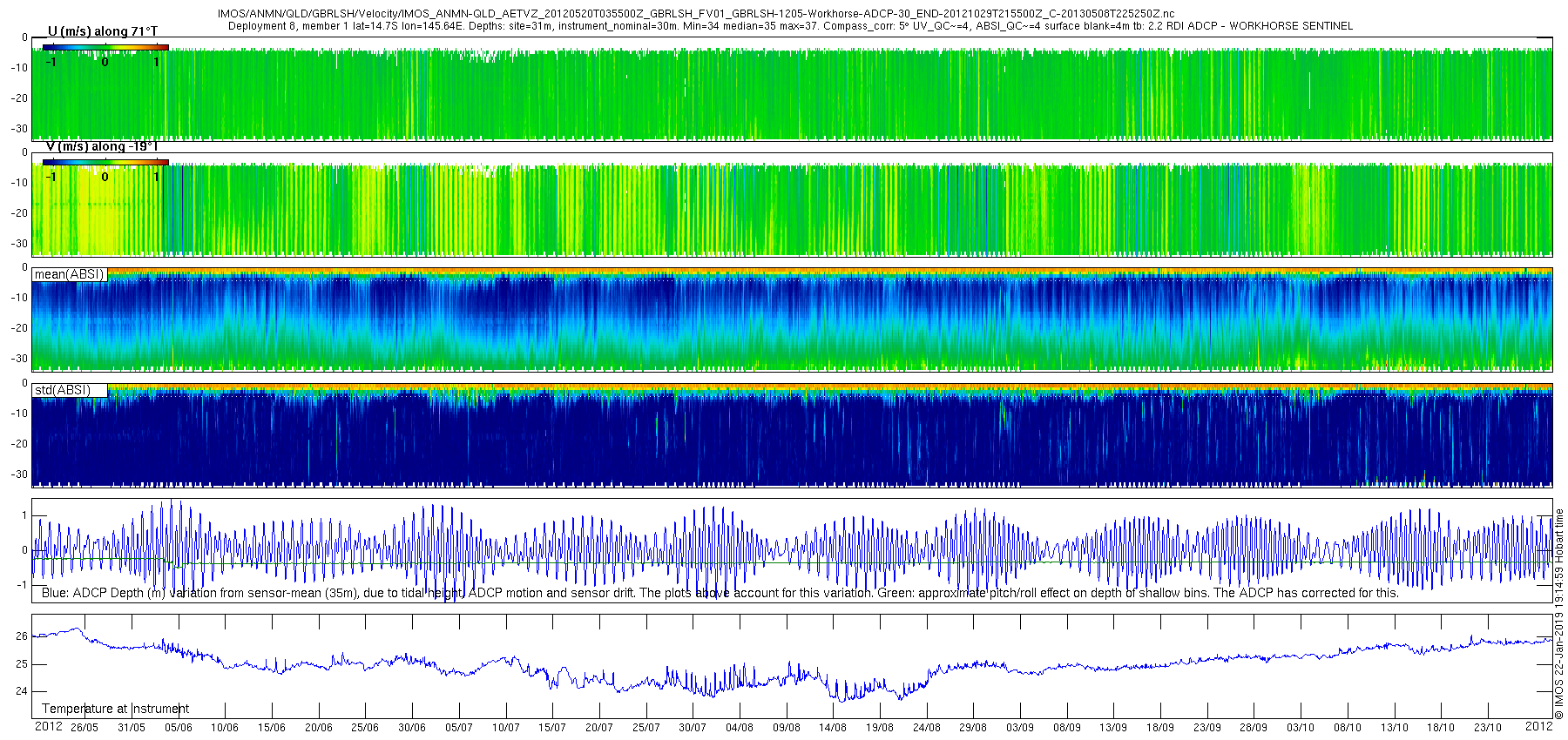Click the '10/06' date tick label
The height and width of the screenshot is (740, 1568).
point(225,728)
